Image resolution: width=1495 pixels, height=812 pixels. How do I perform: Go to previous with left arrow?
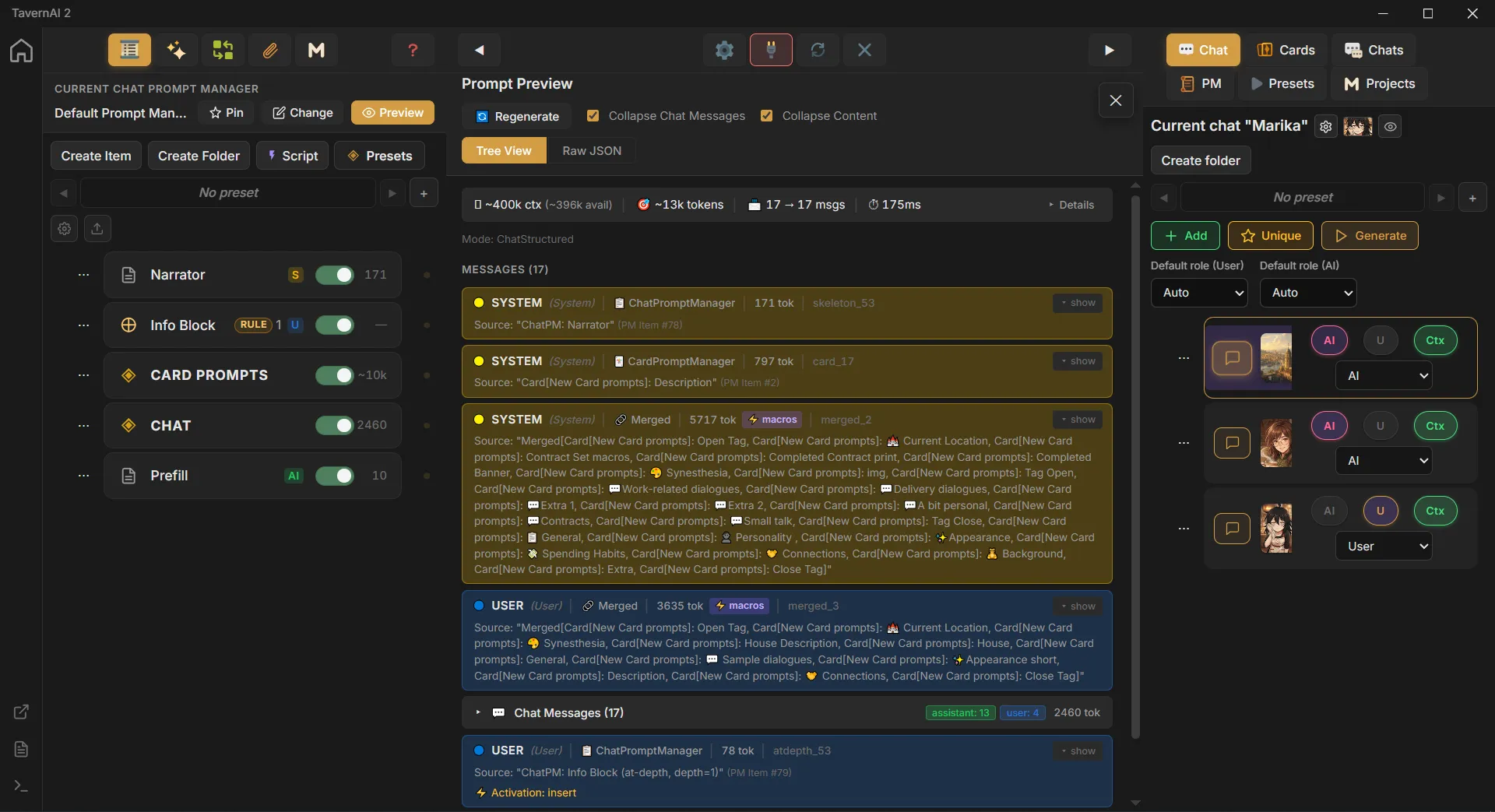coord(480,50)
